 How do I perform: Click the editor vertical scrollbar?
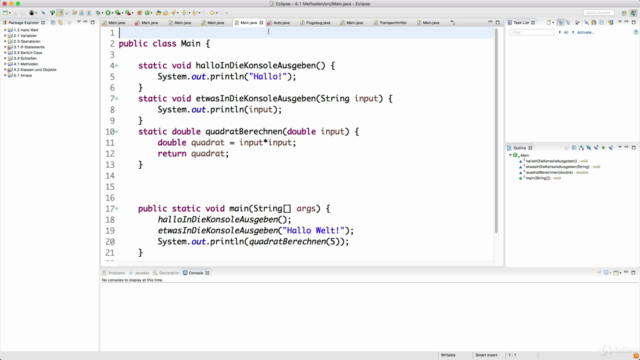pos(496,131)
